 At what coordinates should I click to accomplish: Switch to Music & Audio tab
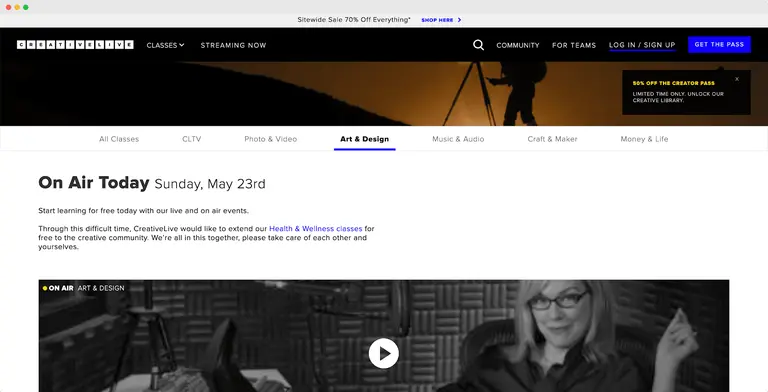(458, 139)
